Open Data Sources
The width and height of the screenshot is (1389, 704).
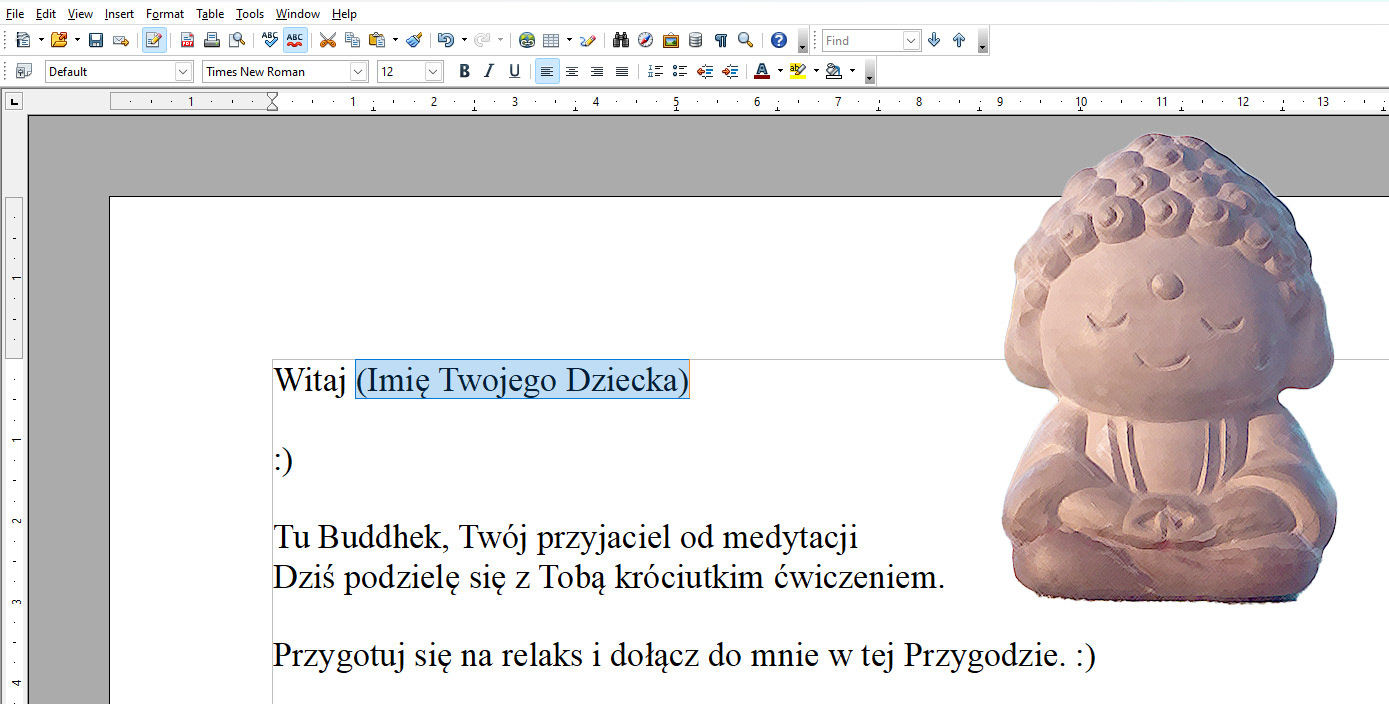click(696, 40)
